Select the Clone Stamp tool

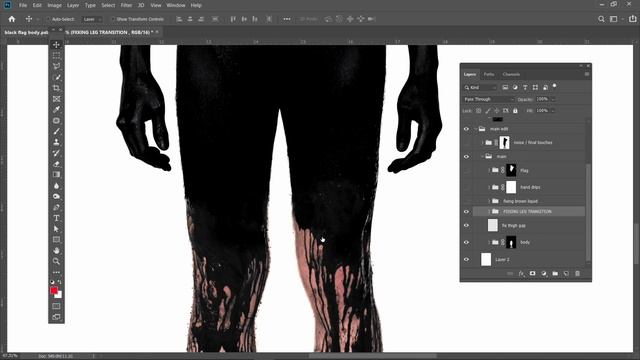point(56,142)
